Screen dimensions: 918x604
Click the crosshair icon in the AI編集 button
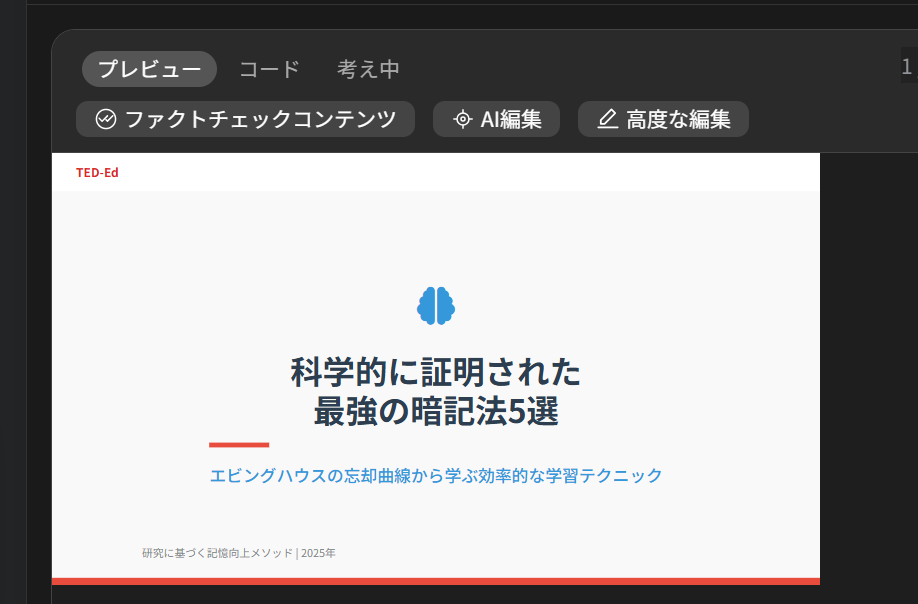click(461, 119)
